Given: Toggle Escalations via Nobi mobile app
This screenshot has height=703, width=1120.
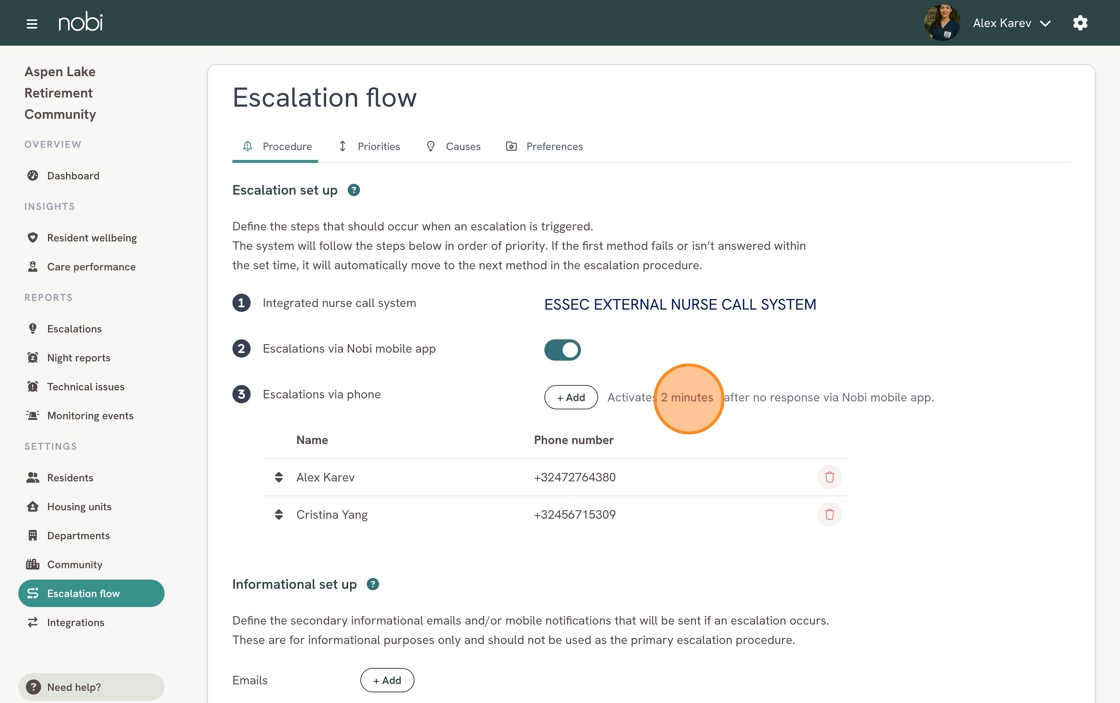Looking at the screenshot, I should (562, 350).
